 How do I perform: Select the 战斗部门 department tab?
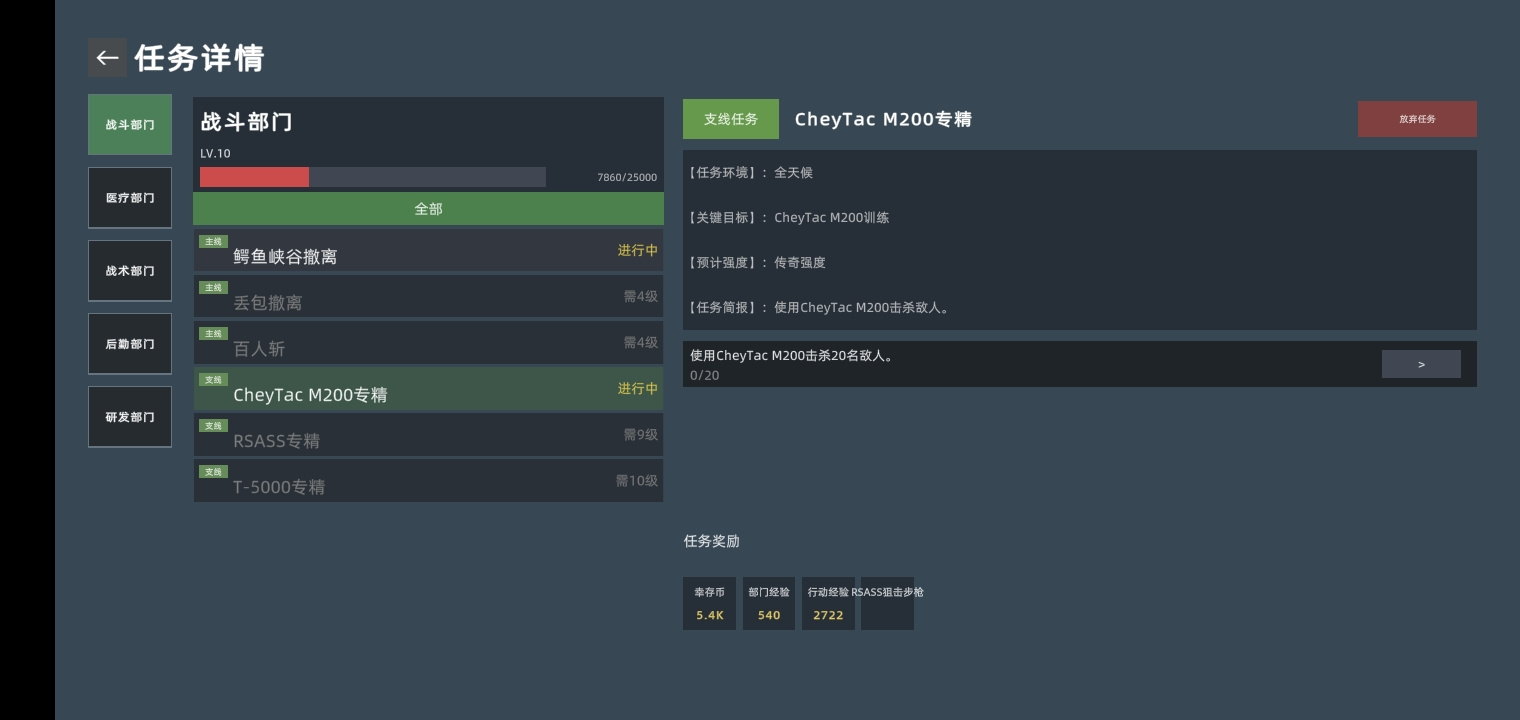tap(130, 125)
